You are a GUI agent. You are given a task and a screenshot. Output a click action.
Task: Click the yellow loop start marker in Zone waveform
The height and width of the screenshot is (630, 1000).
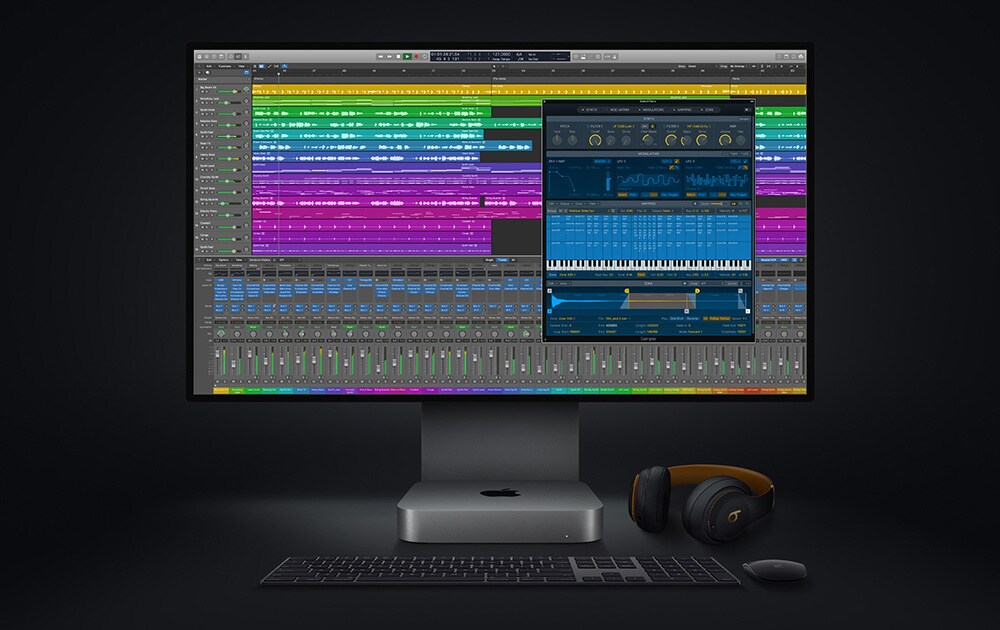pyautogui.click(x=628, y=291)
